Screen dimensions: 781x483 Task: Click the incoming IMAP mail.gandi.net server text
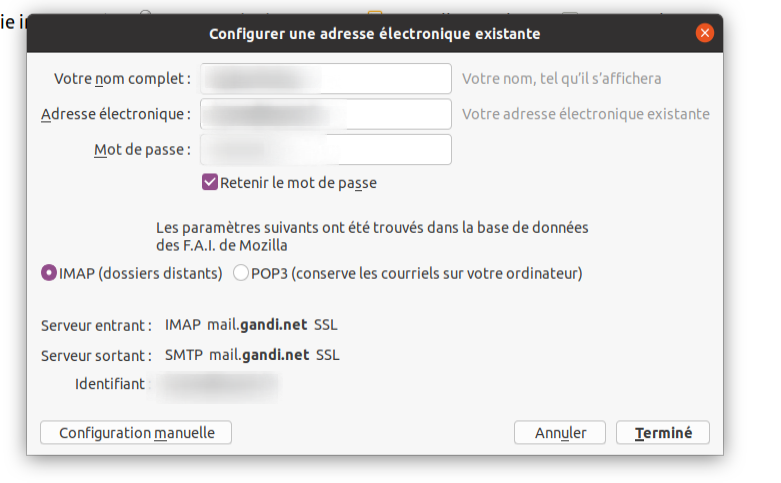point(251,325)
